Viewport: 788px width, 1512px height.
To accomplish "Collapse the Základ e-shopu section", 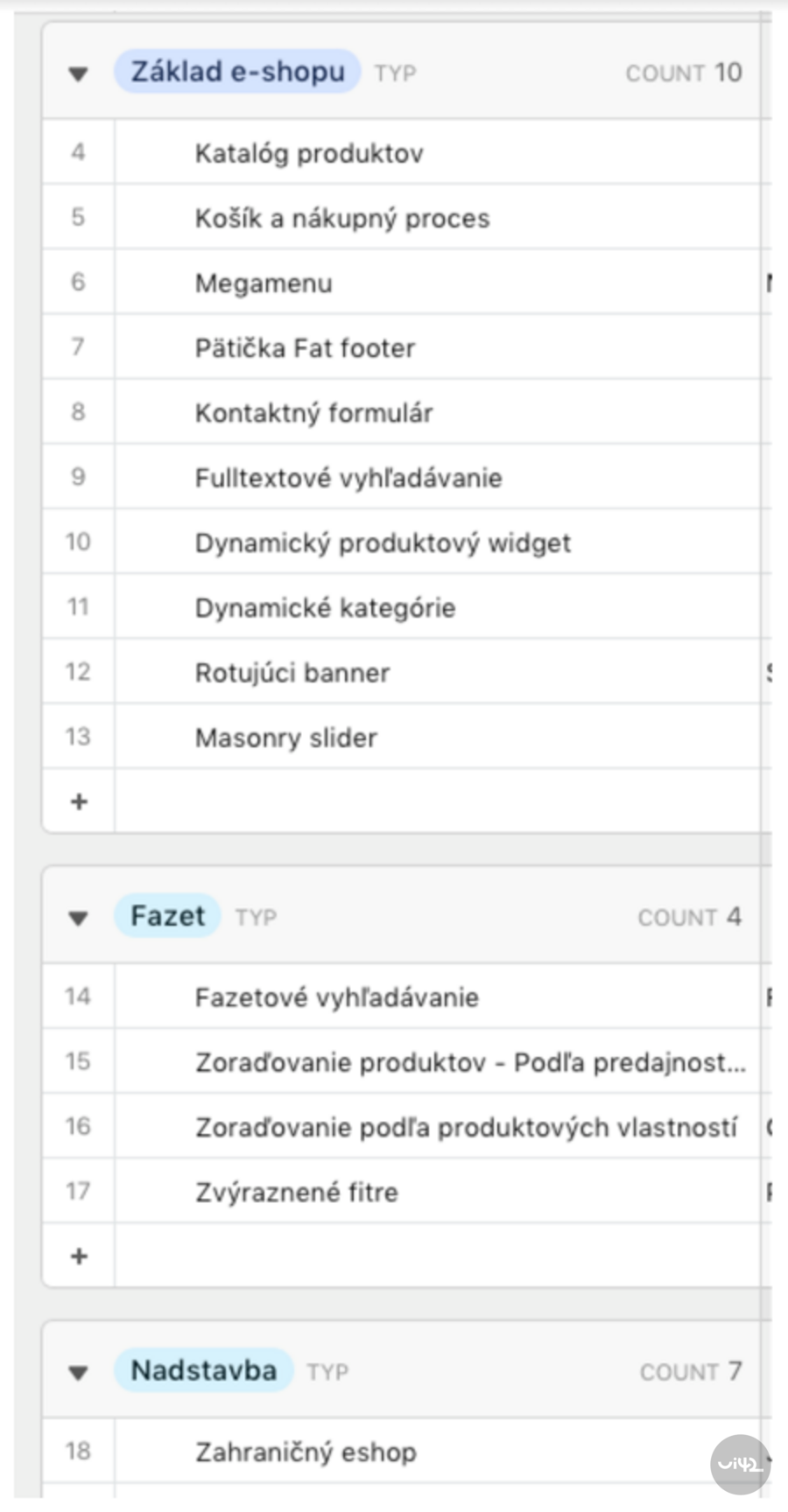I will 78,73.
